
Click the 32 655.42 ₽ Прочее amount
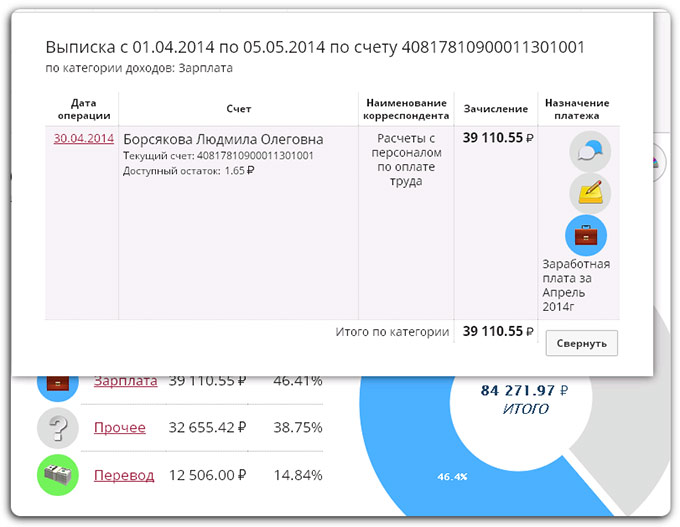coord(207,428)
